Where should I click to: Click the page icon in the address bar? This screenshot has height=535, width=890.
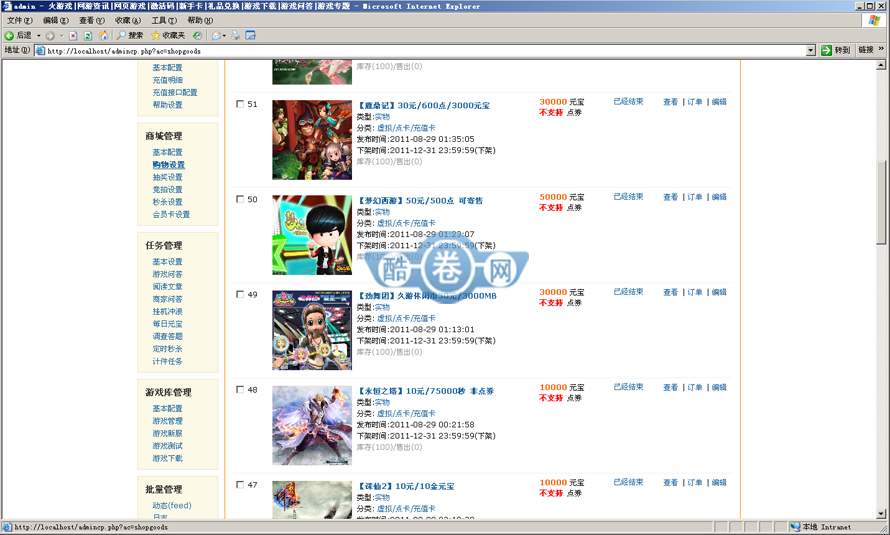pyautogui.click(x=40, y=50)
